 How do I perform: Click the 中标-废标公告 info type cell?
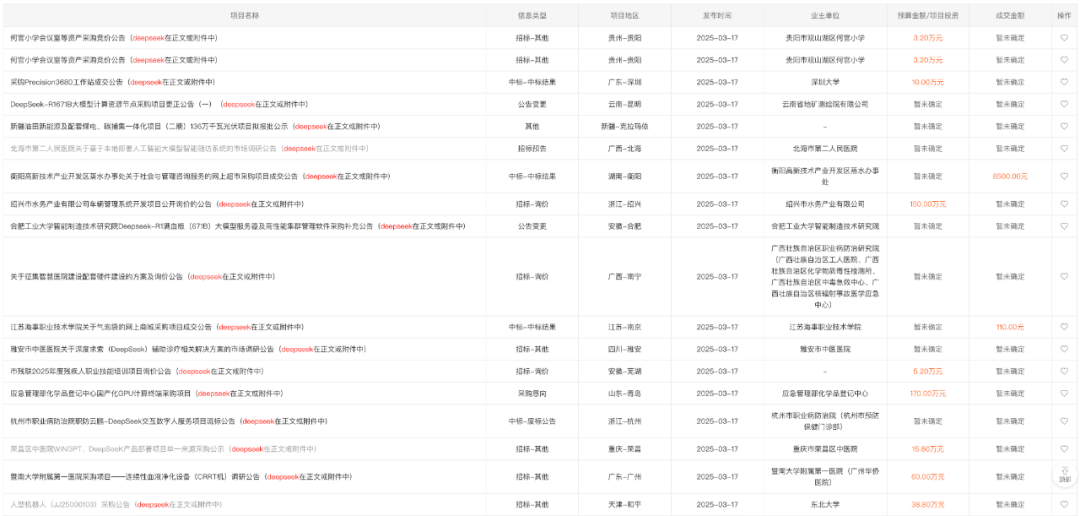point(532,421)
